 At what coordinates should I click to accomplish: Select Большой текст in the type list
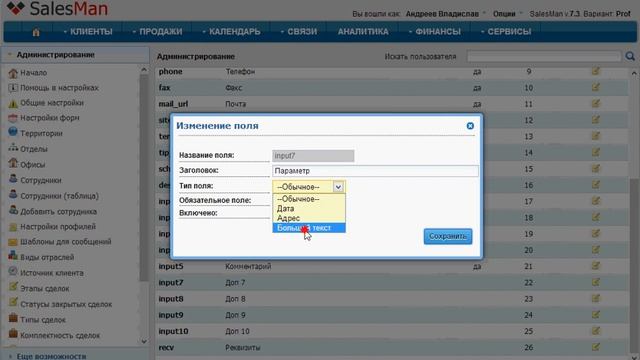pos(309,228)
